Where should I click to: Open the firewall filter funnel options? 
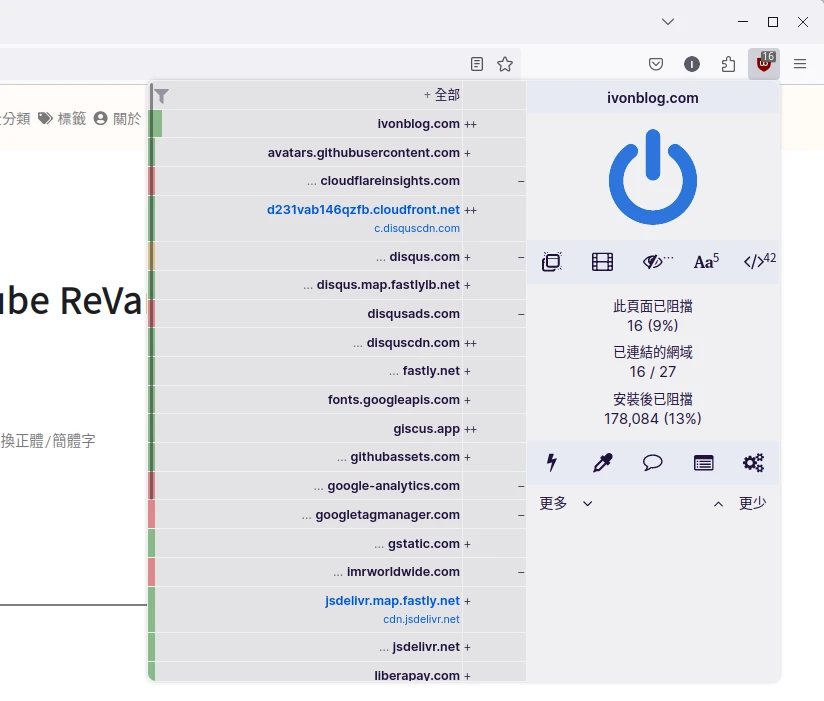point(162,96)
